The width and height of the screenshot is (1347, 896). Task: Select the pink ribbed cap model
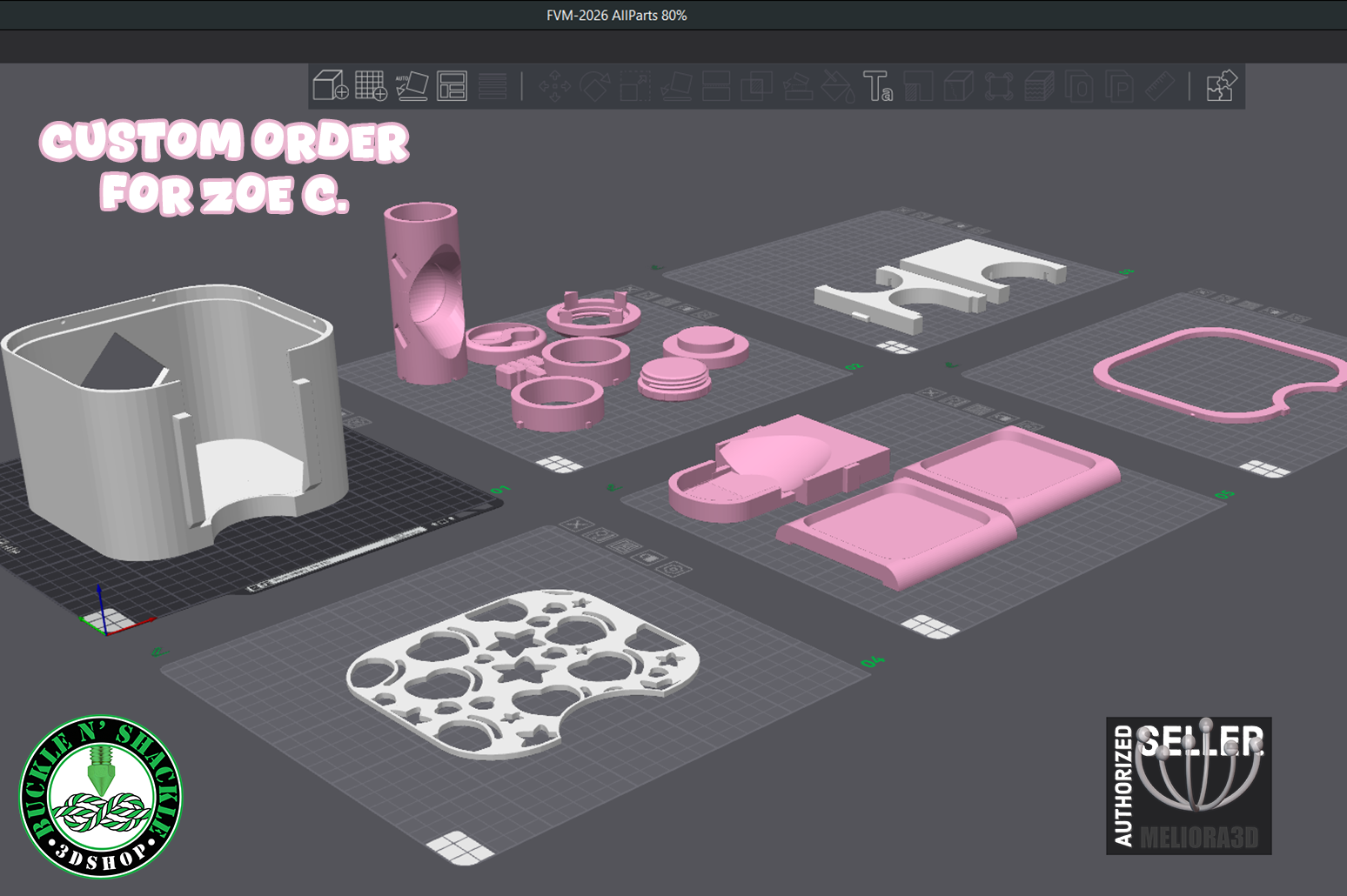coord(674,378)
